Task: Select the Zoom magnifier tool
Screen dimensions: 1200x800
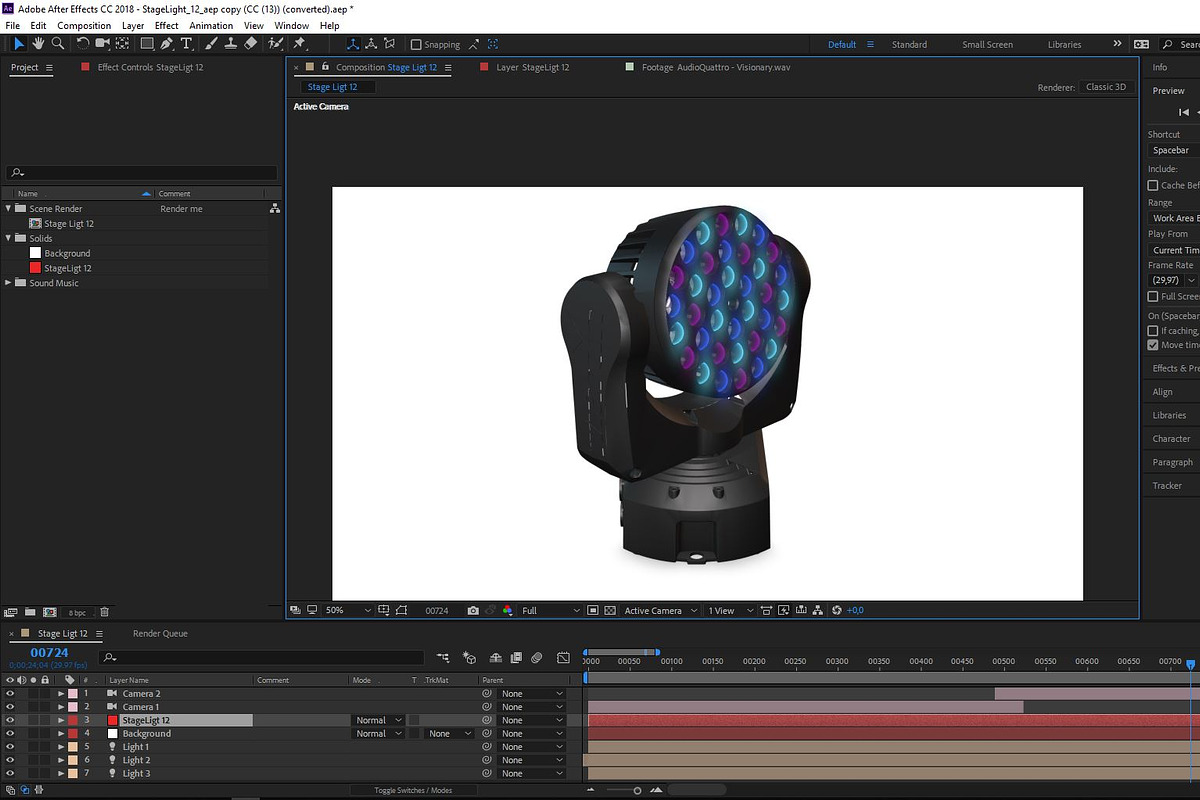Action: pos(58,44)
